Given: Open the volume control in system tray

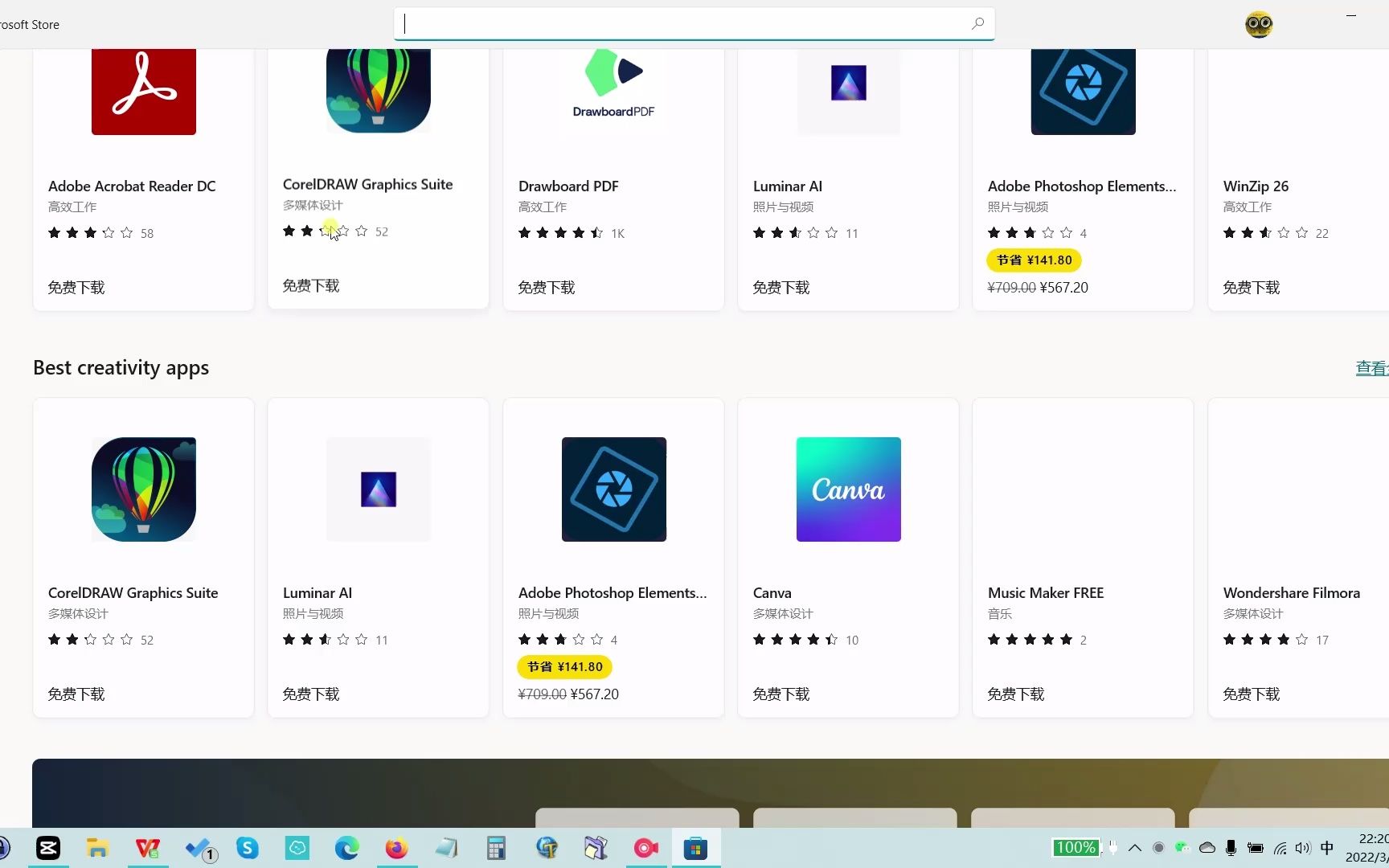Looking at the screenshot, I should point(1303,848).
